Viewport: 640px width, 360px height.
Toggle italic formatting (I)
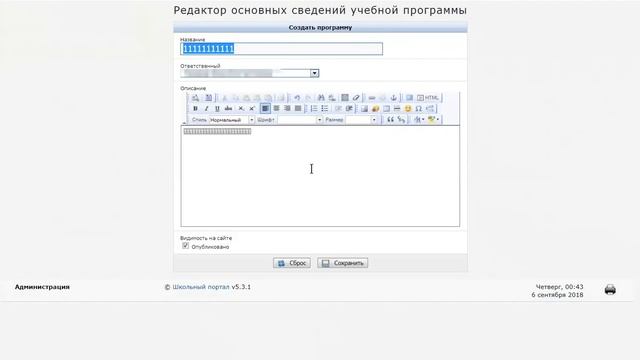coord(206,109)
